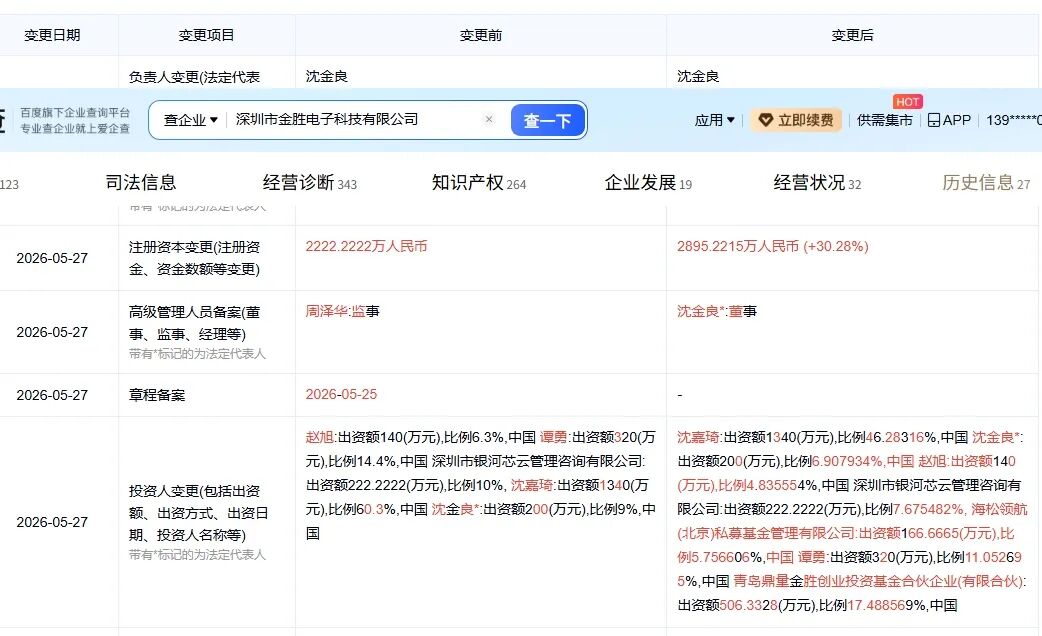Click the 2026-05-25 date value

(x=341, y=395)
